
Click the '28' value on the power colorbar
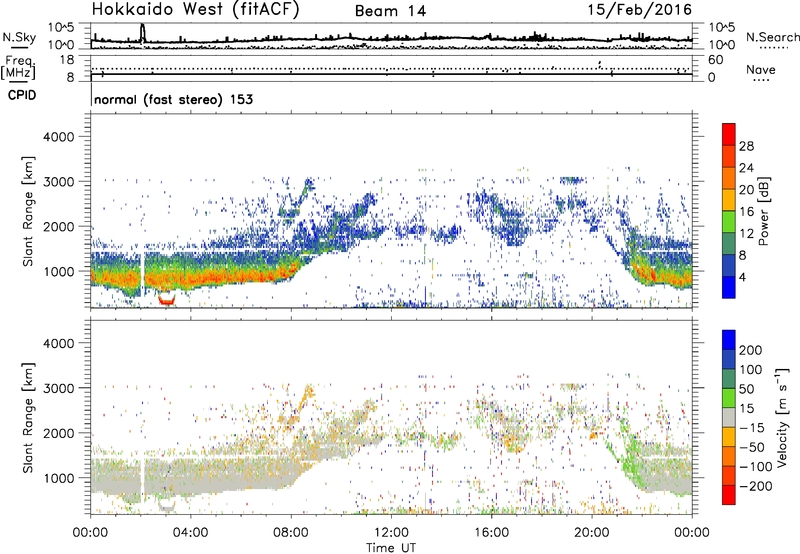746,146
